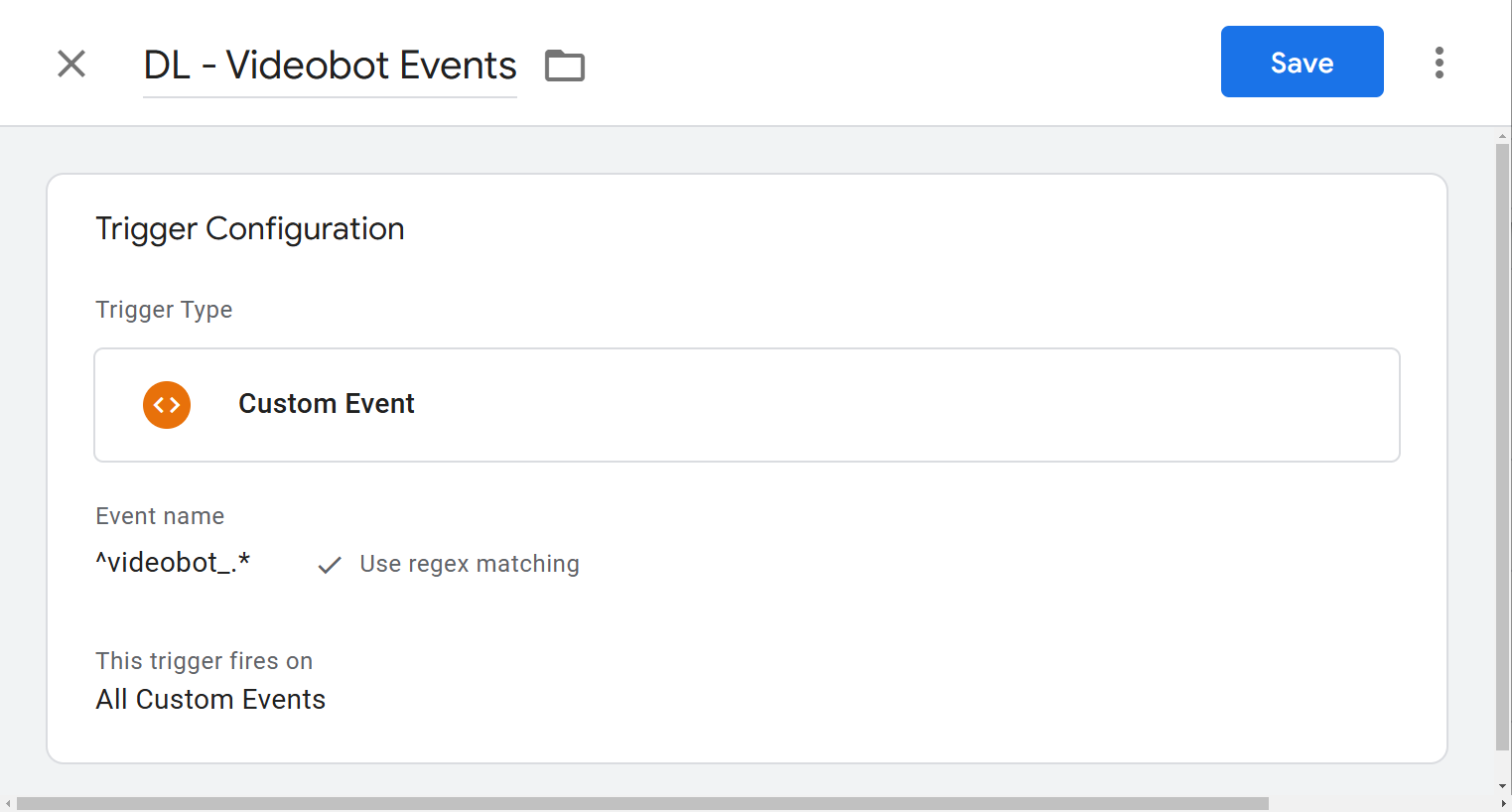This screenshot has height=812, width=1512.
Task: Click the checkmark icon before Use regex matching
Action: 329,564
